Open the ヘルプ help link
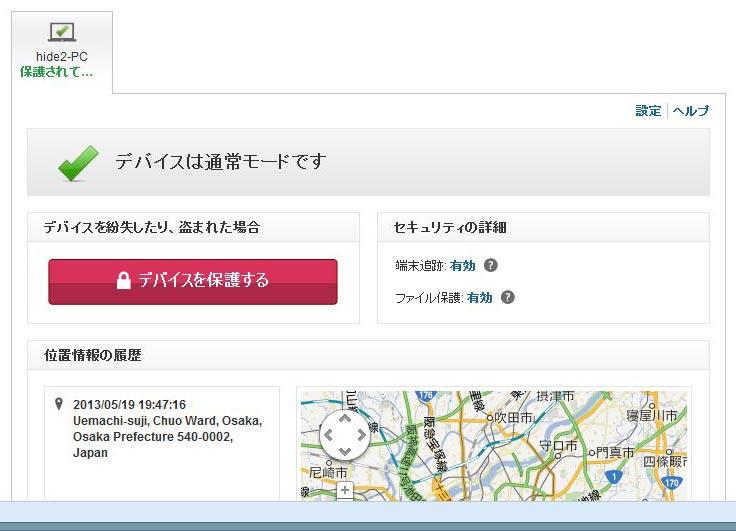Viewport: 736px width, 531px height. (691, 111)
